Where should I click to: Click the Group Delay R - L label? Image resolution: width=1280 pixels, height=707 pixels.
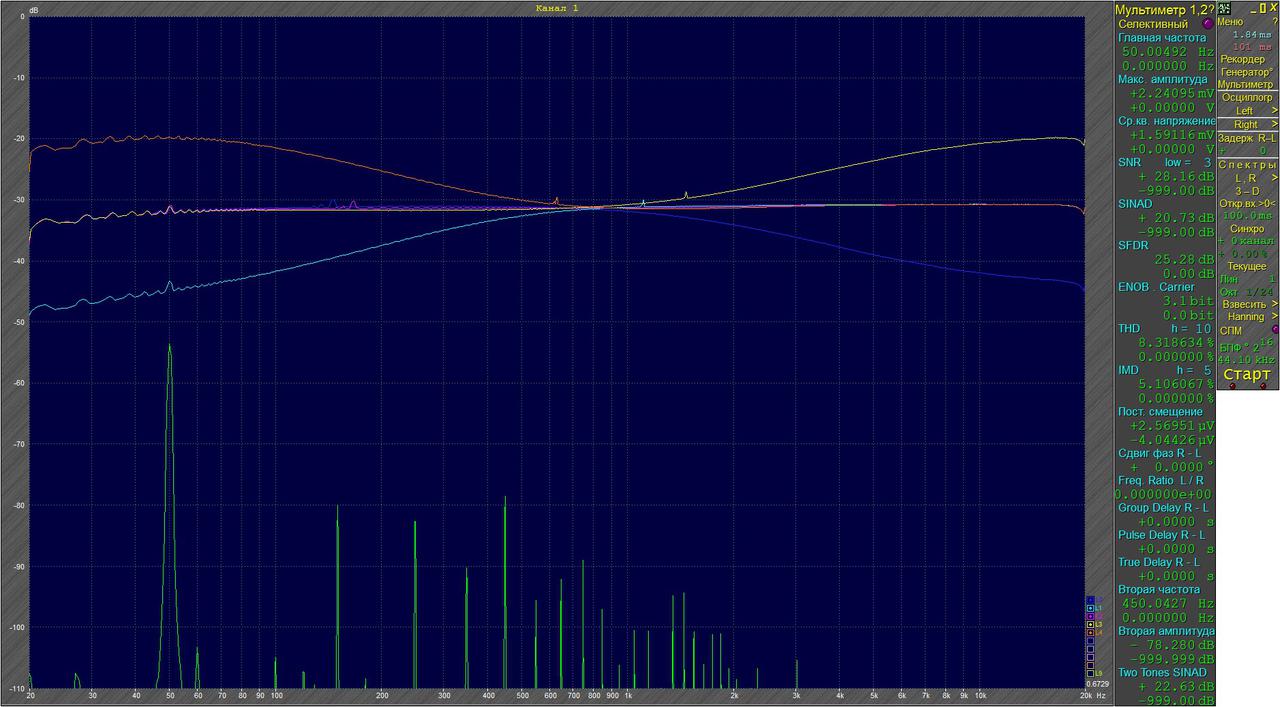click(x=1162, y=508)
